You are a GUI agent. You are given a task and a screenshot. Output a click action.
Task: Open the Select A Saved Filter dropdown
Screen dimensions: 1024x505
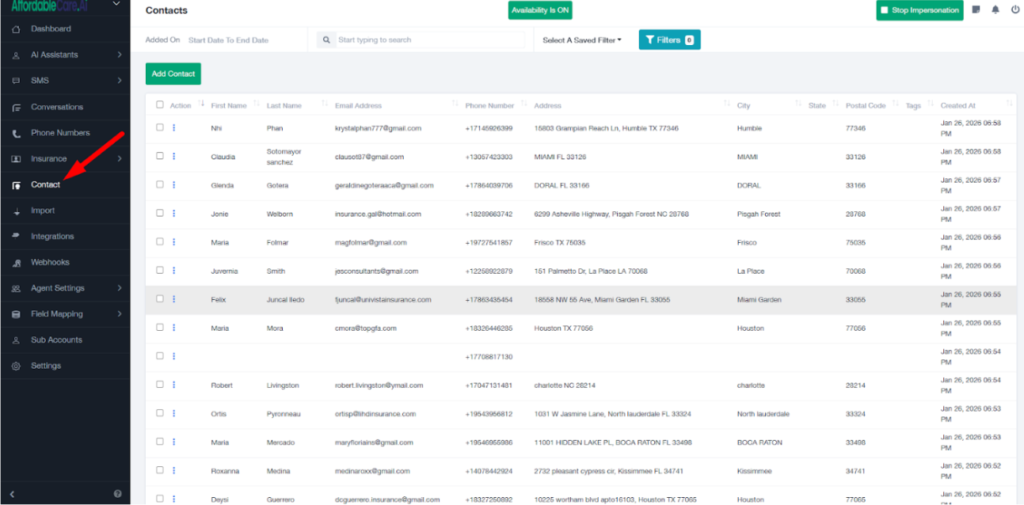[581, 40]
